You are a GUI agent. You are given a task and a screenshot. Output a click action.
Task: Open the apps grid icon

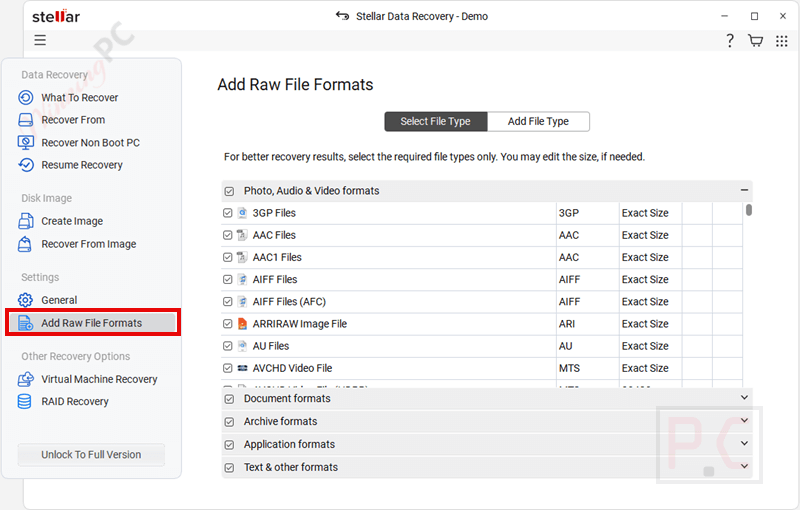tap(782, 41)
